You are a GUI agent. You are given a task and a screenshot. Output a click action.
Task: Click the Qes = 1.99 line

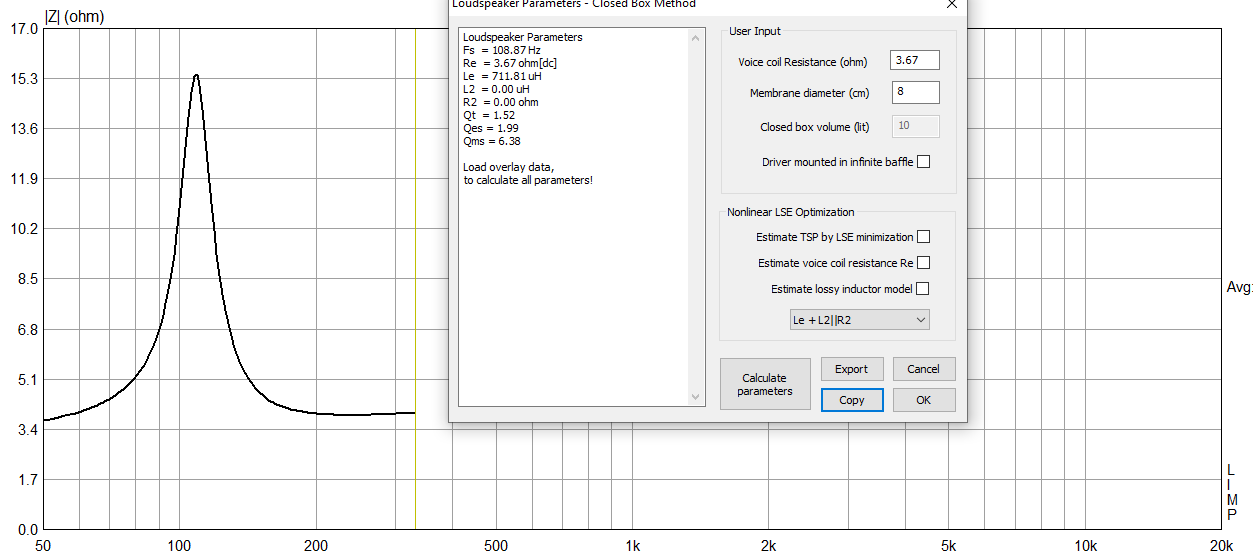(x=491, y=128)
